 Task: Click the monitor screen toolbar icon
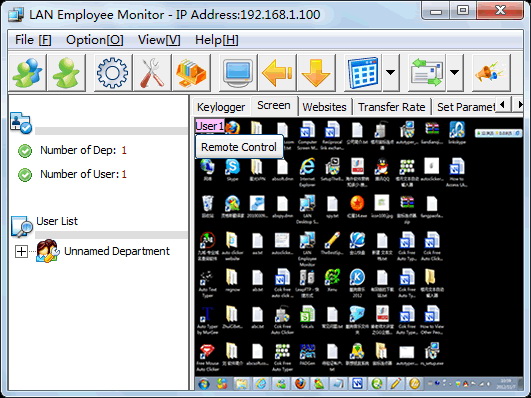pos(238,72)
